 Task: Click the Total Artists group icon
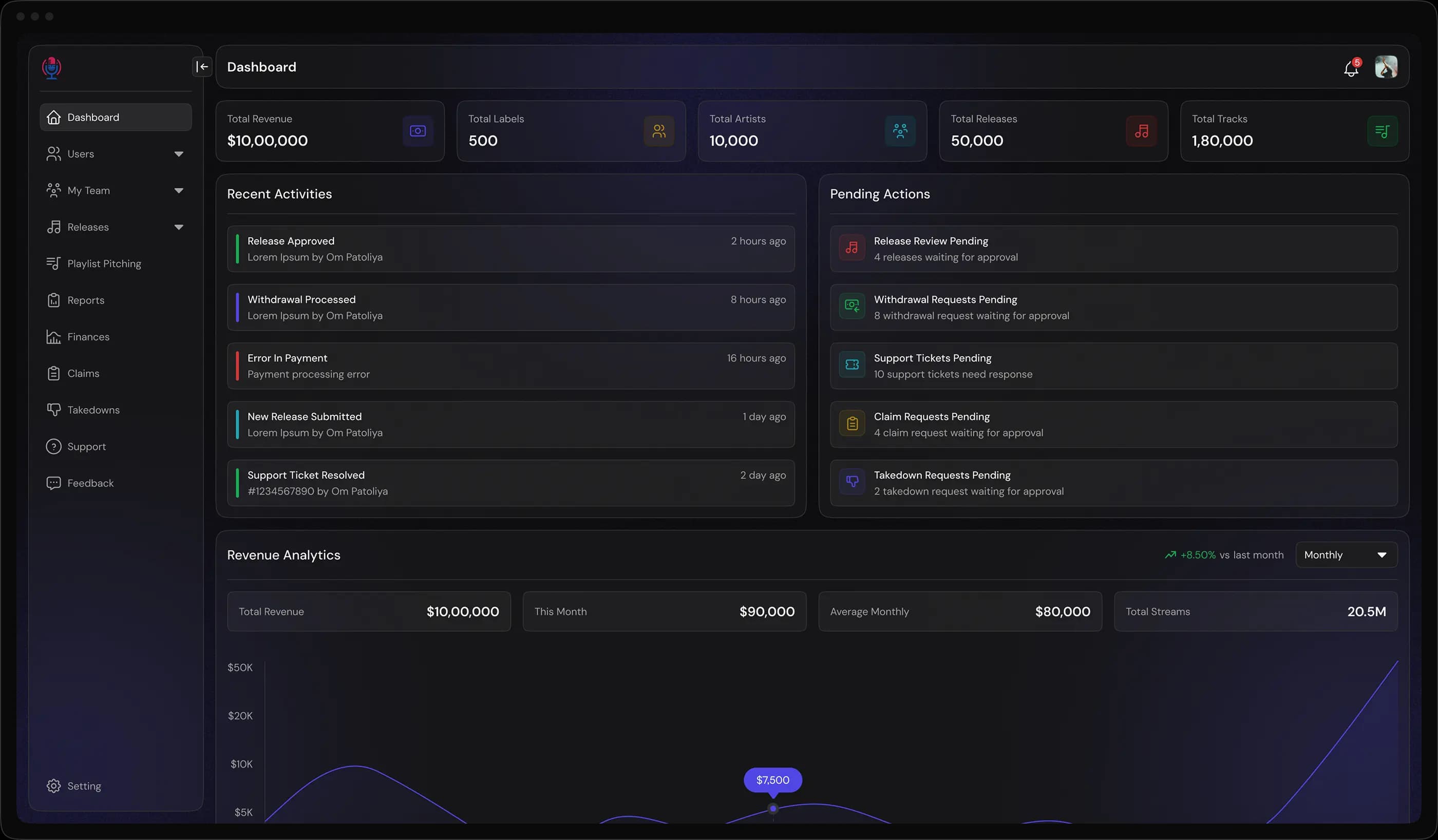tap(900, 131)
